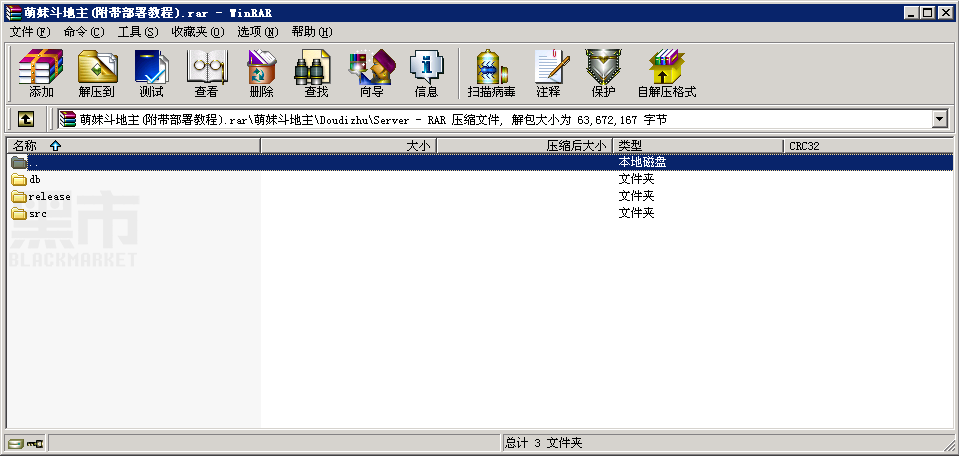Expand the archive path dropdown arrow

point(939,119)
